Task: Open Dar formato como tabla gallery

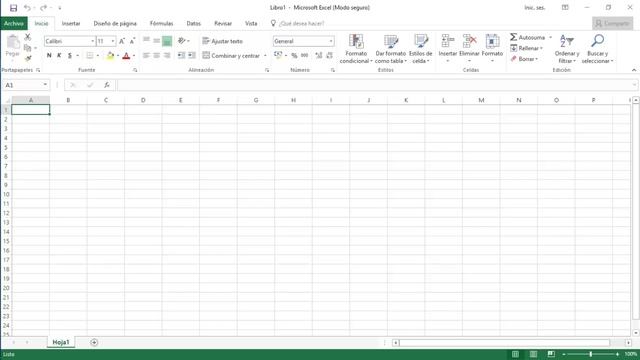Action: [x=391, y=49]
